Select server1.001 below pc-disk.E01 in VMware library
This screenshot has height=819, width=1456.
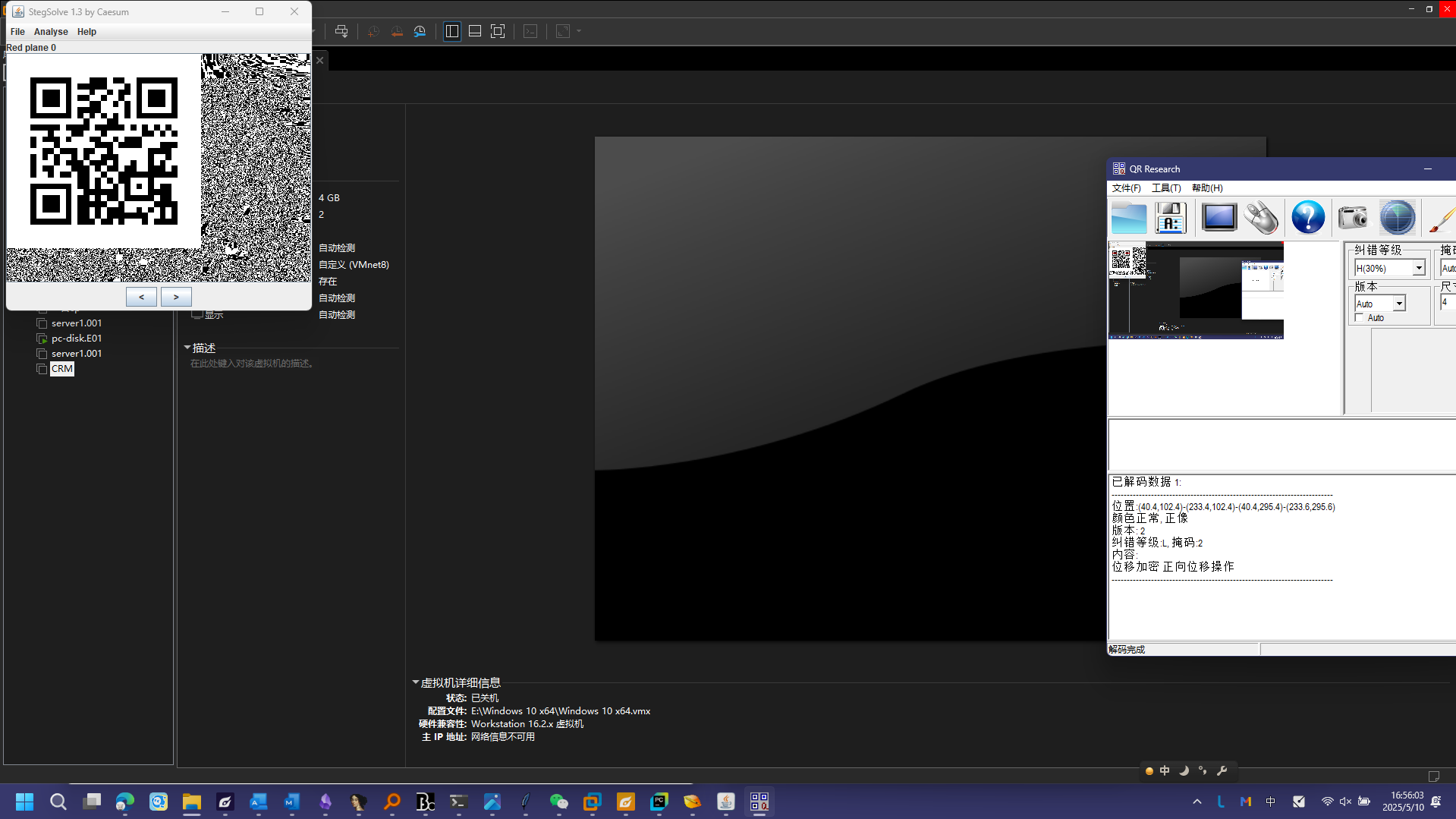click(77, 354)
